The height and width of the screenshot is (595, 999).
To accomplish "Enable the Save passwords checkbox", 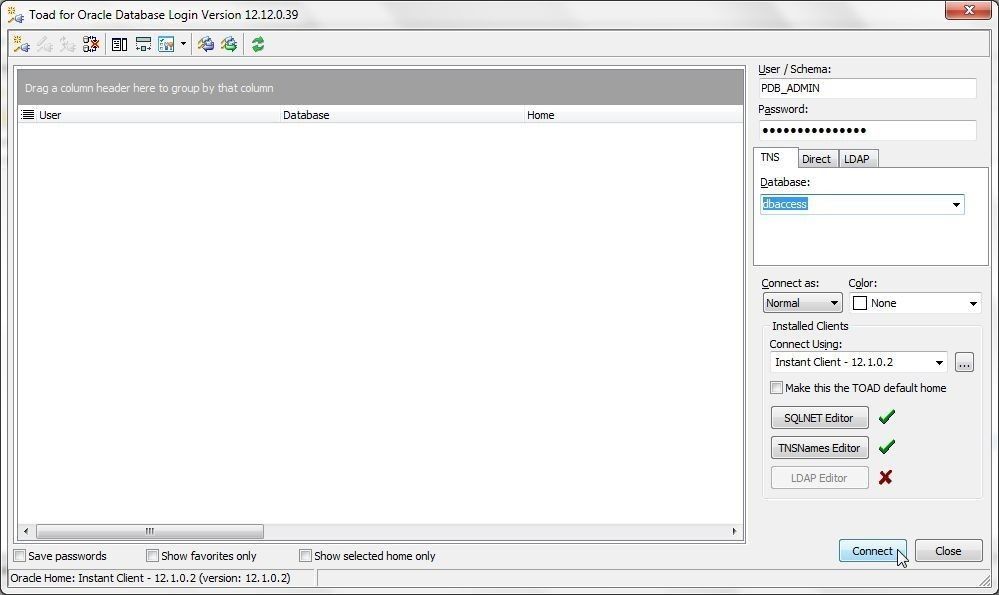I will [x=20, y=556].
